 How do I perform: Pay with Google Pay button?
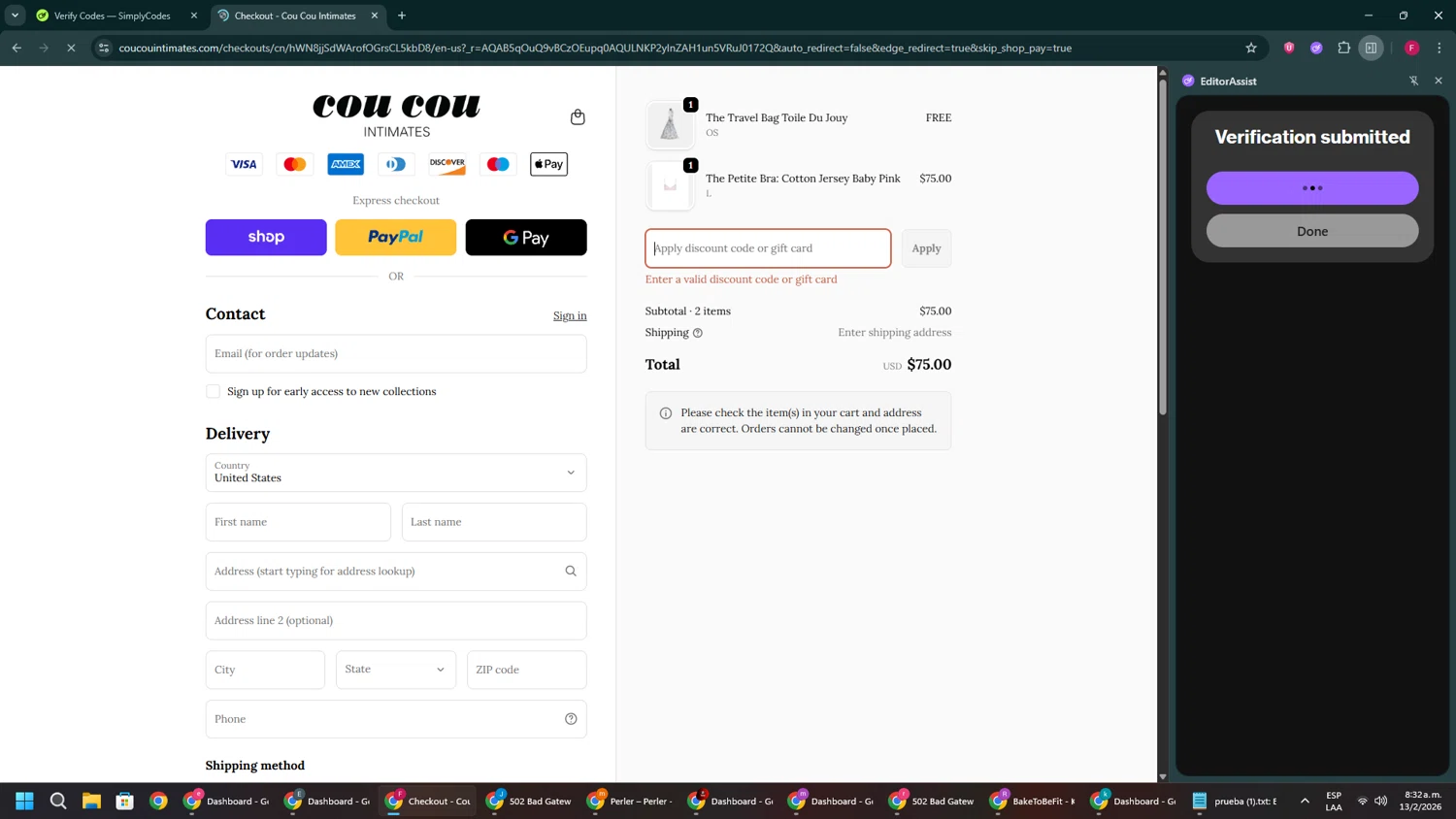[526, 238]
